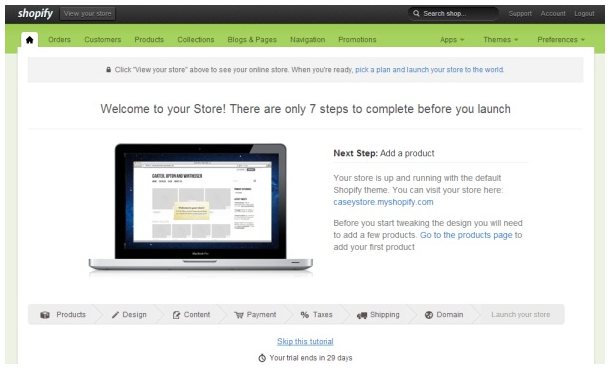
Task: Open the Customers tab
Action: (103, 39)
